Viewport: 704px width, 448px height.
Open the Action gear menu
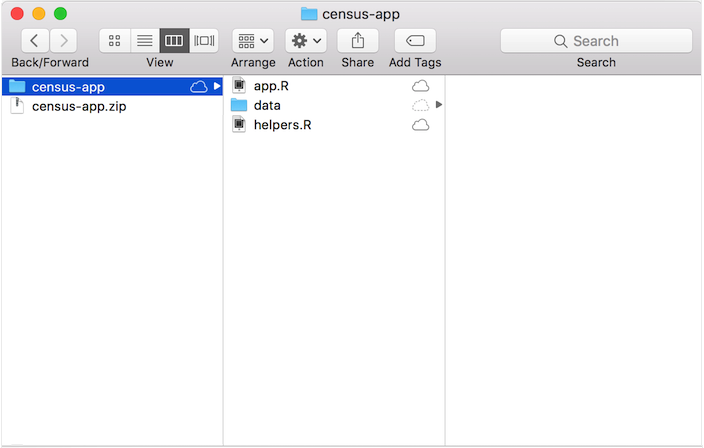(306, 41)
